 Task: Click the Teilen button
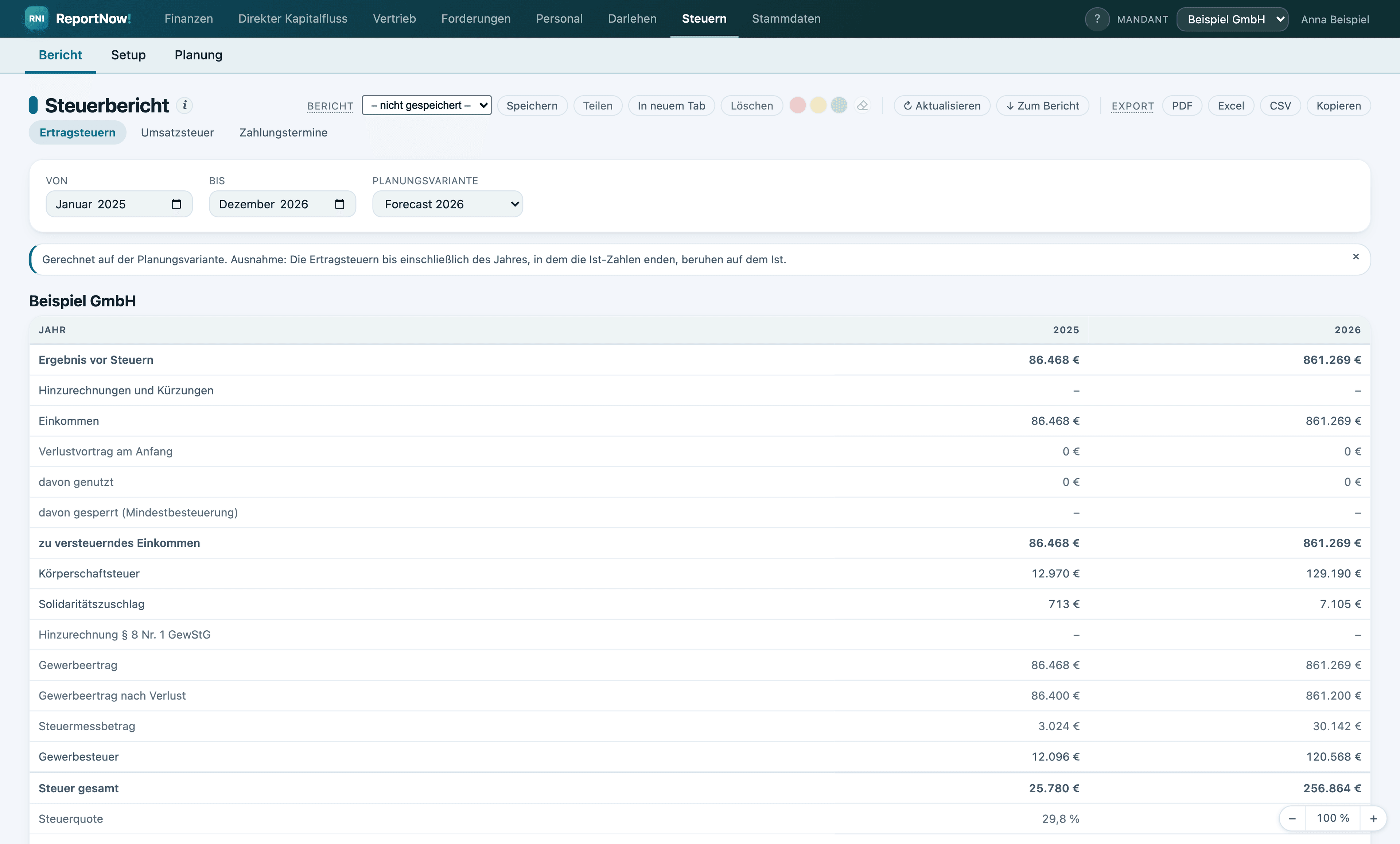(598, 106)
